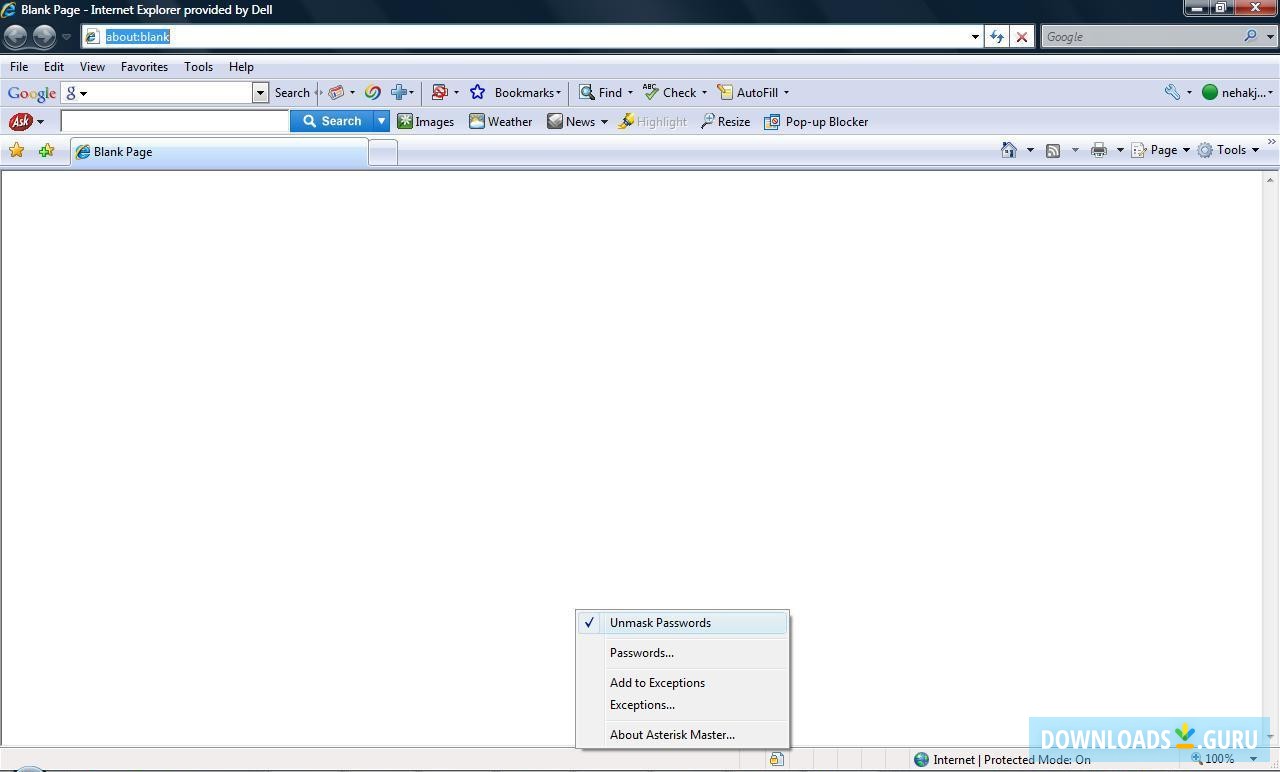This screenshot has width=1280, height=772.
Task: Click the Google toolbar Search button
Action: click(292, 93)
